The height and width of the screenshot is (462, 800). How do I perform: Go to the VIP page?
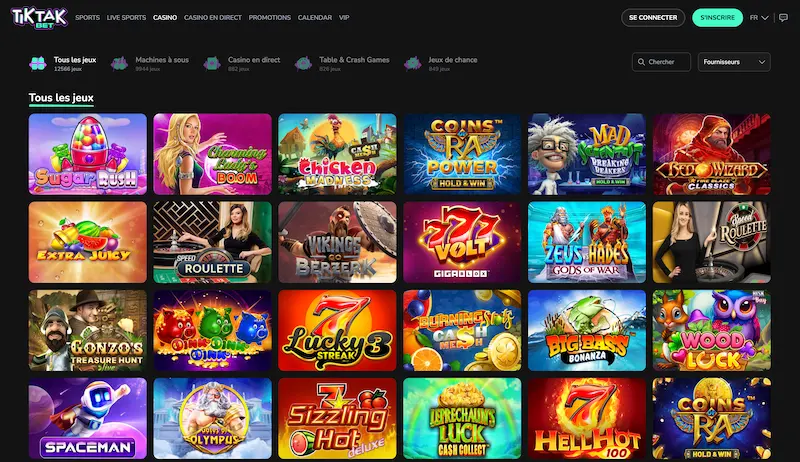pyautogui.click(x=344, y=17)
